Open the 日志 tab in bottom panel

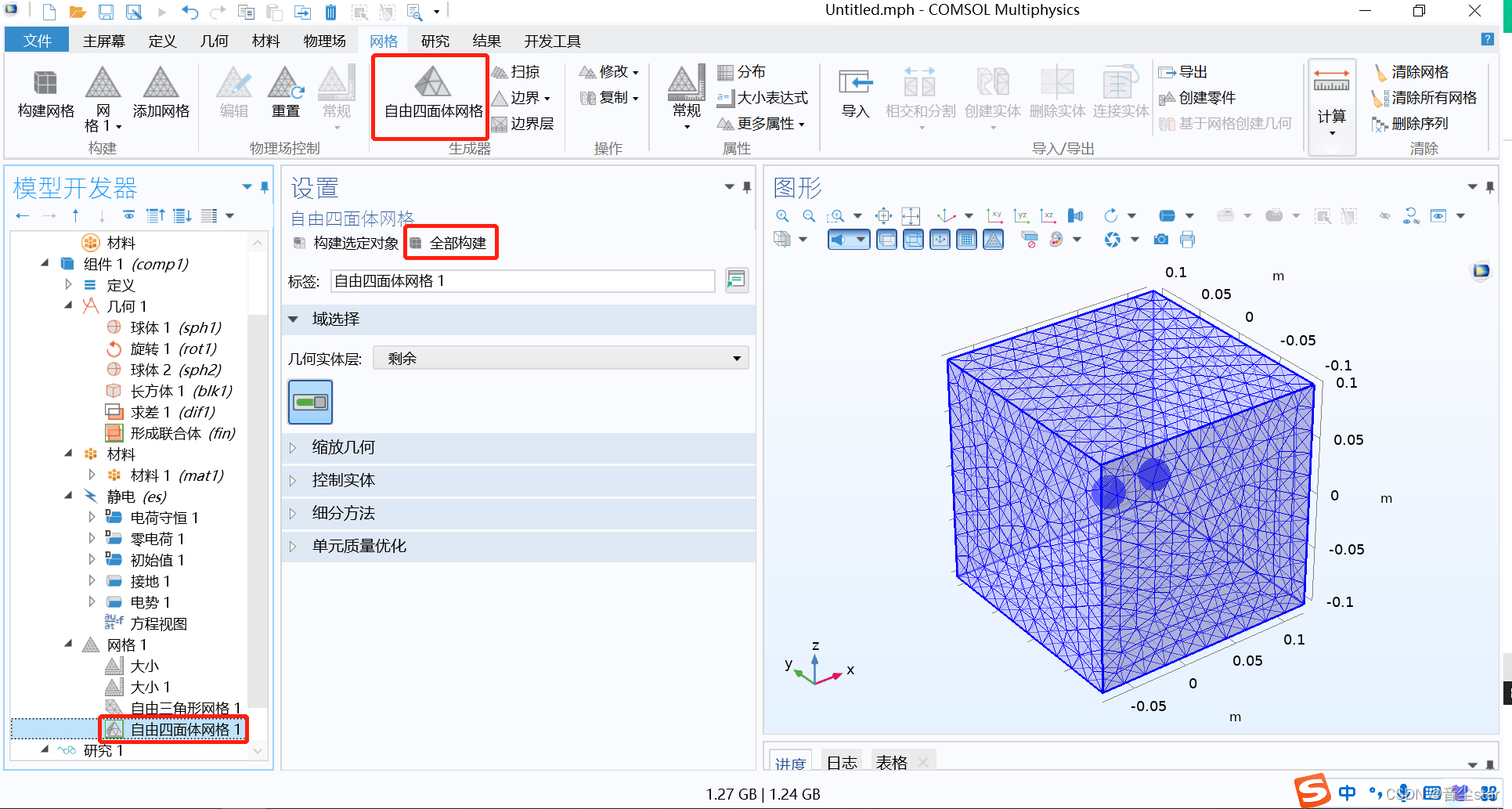[x=842, y=762]
